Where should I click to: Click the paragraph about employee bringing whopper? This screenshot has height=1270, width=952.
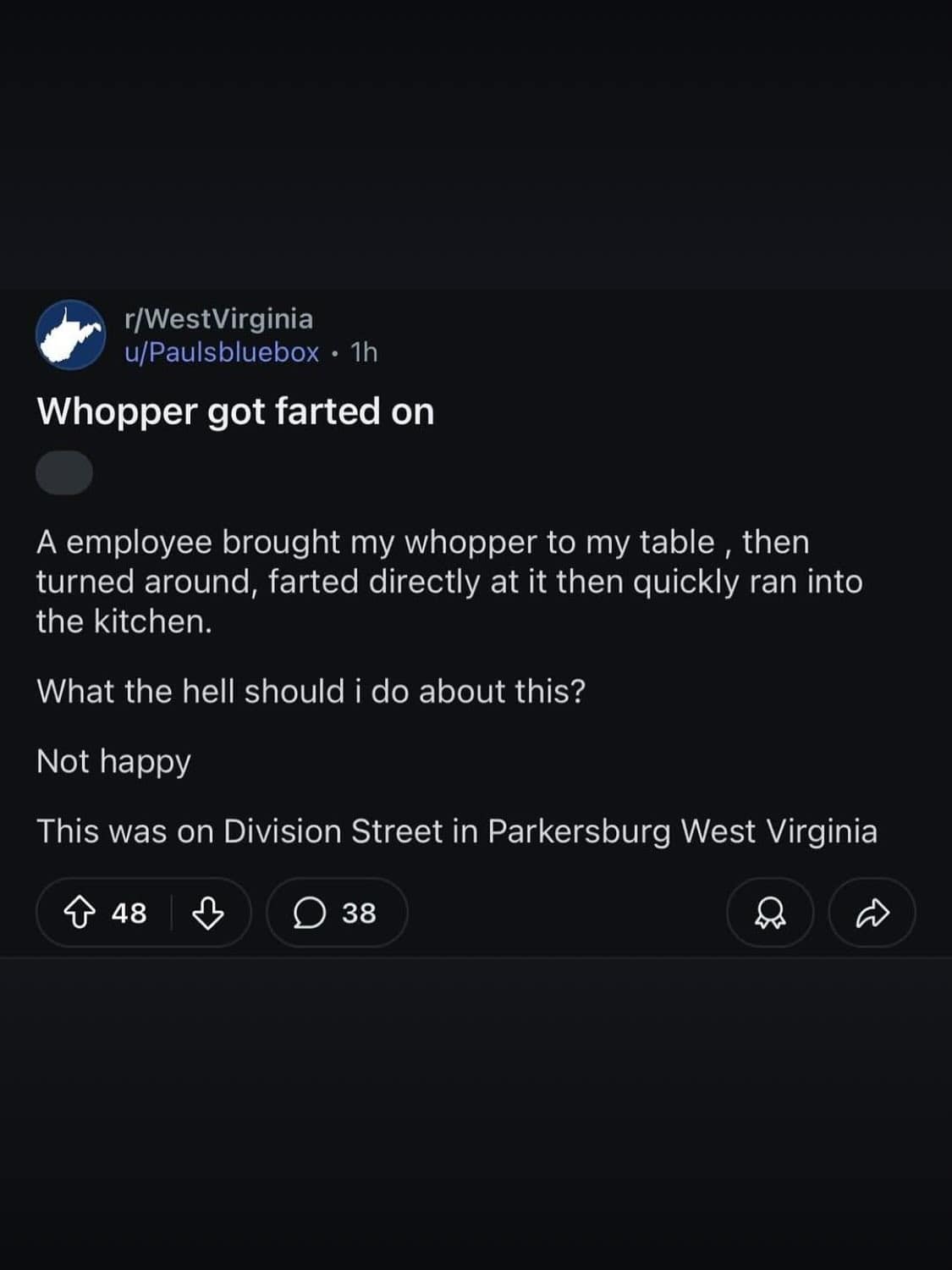tap(448, 582)
